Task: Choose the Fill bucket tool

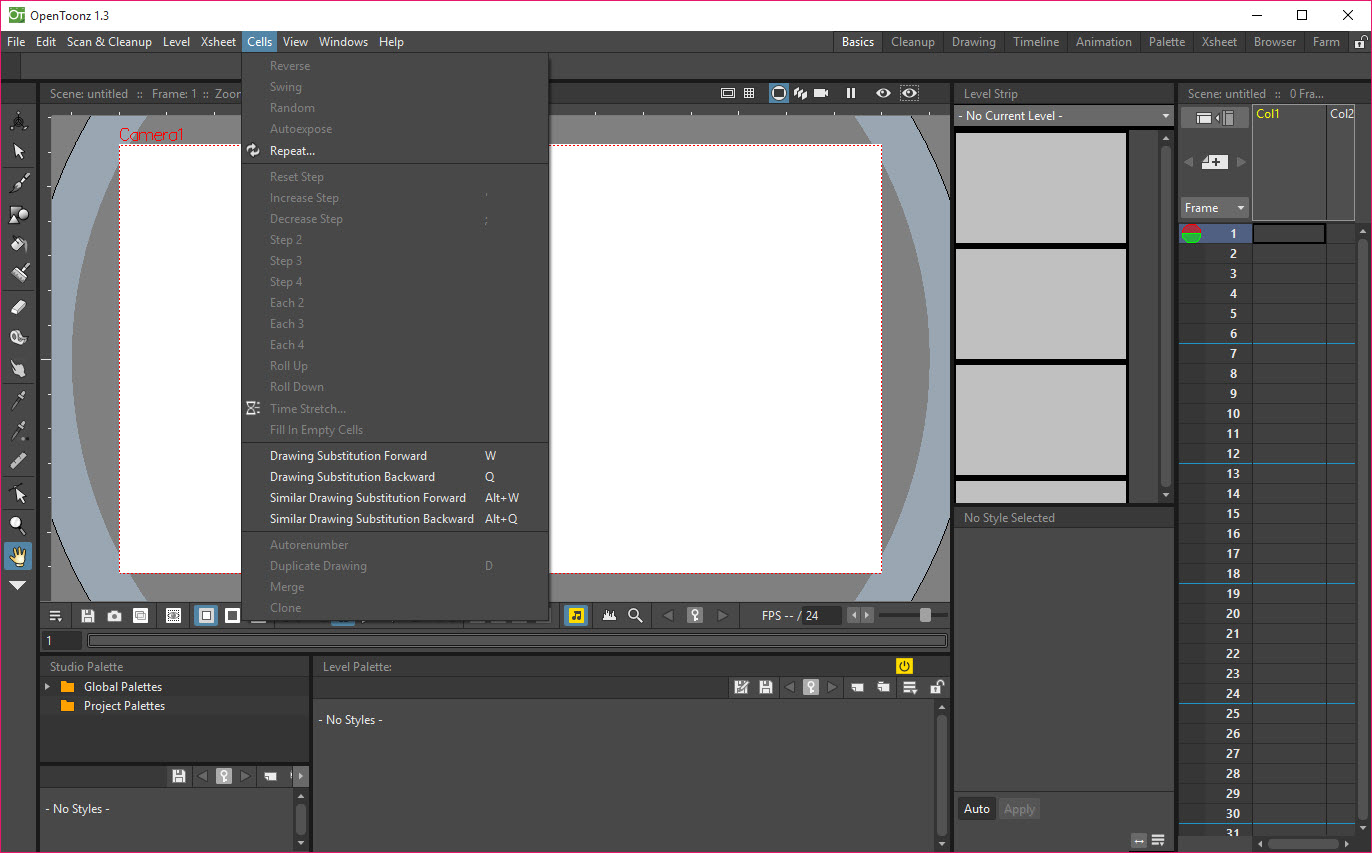Action: 19,245
